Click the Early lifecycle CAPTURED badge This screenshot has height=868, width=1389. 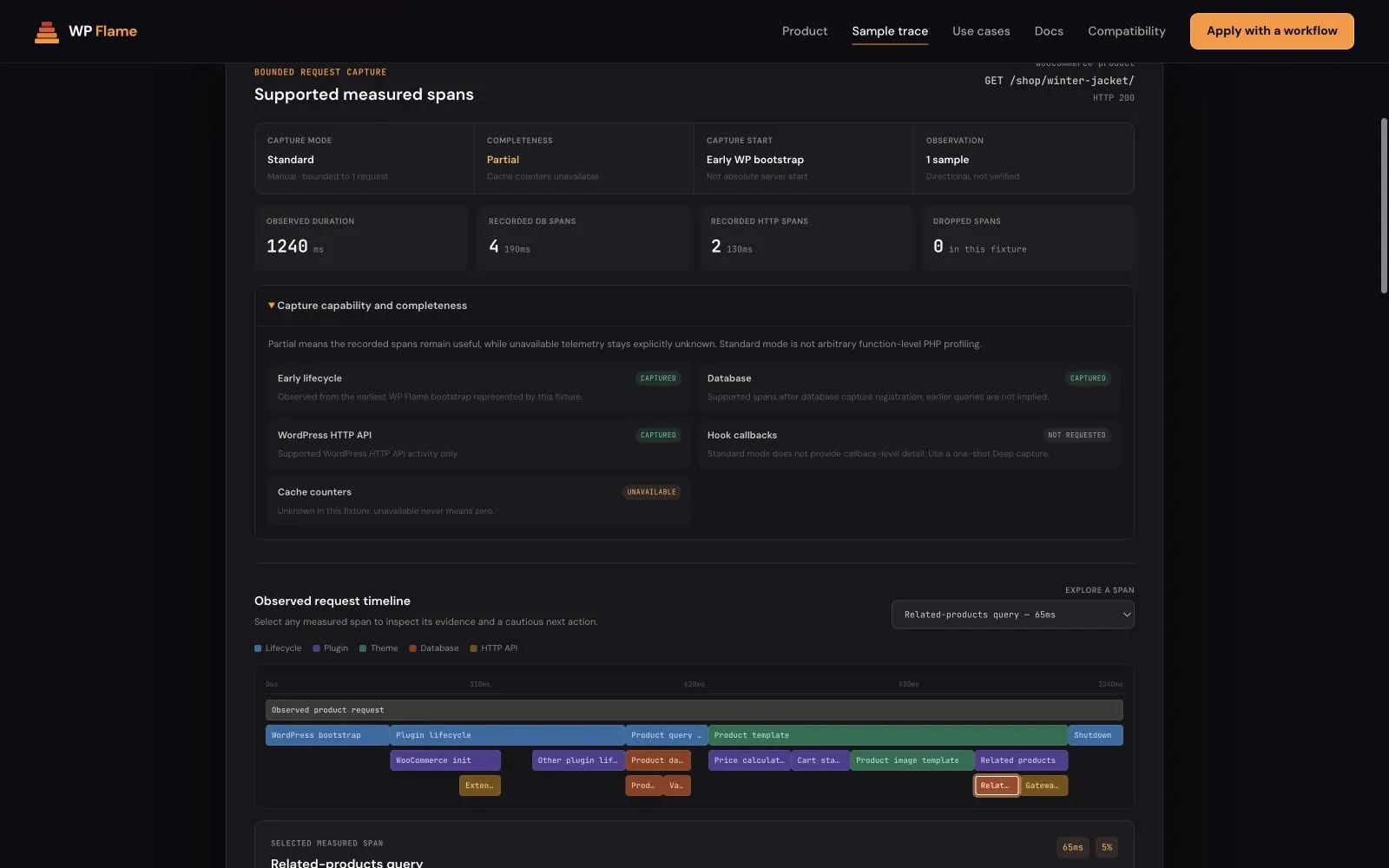[658, 378]
